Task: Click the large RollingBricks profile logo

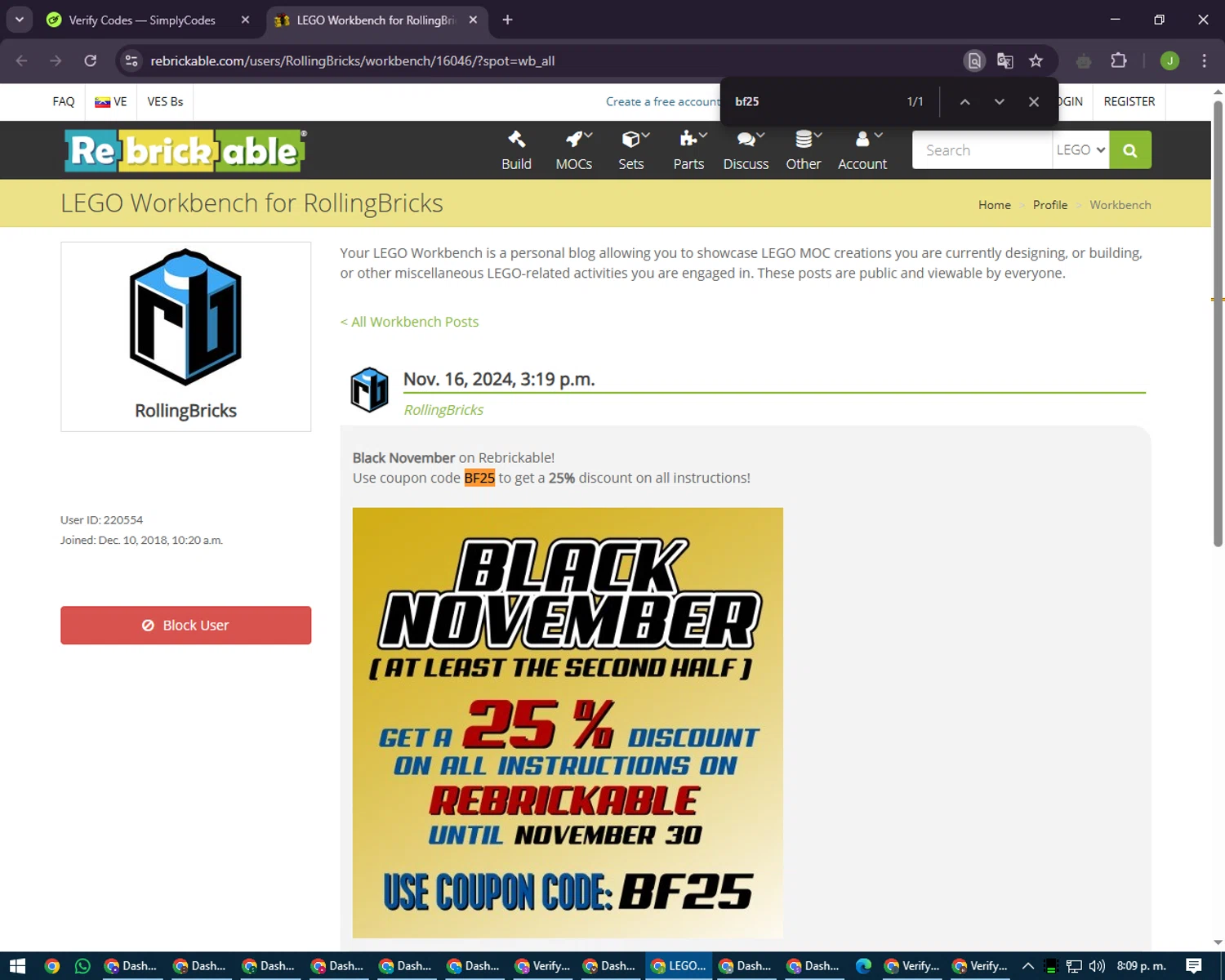Action: tap(185, 317)
